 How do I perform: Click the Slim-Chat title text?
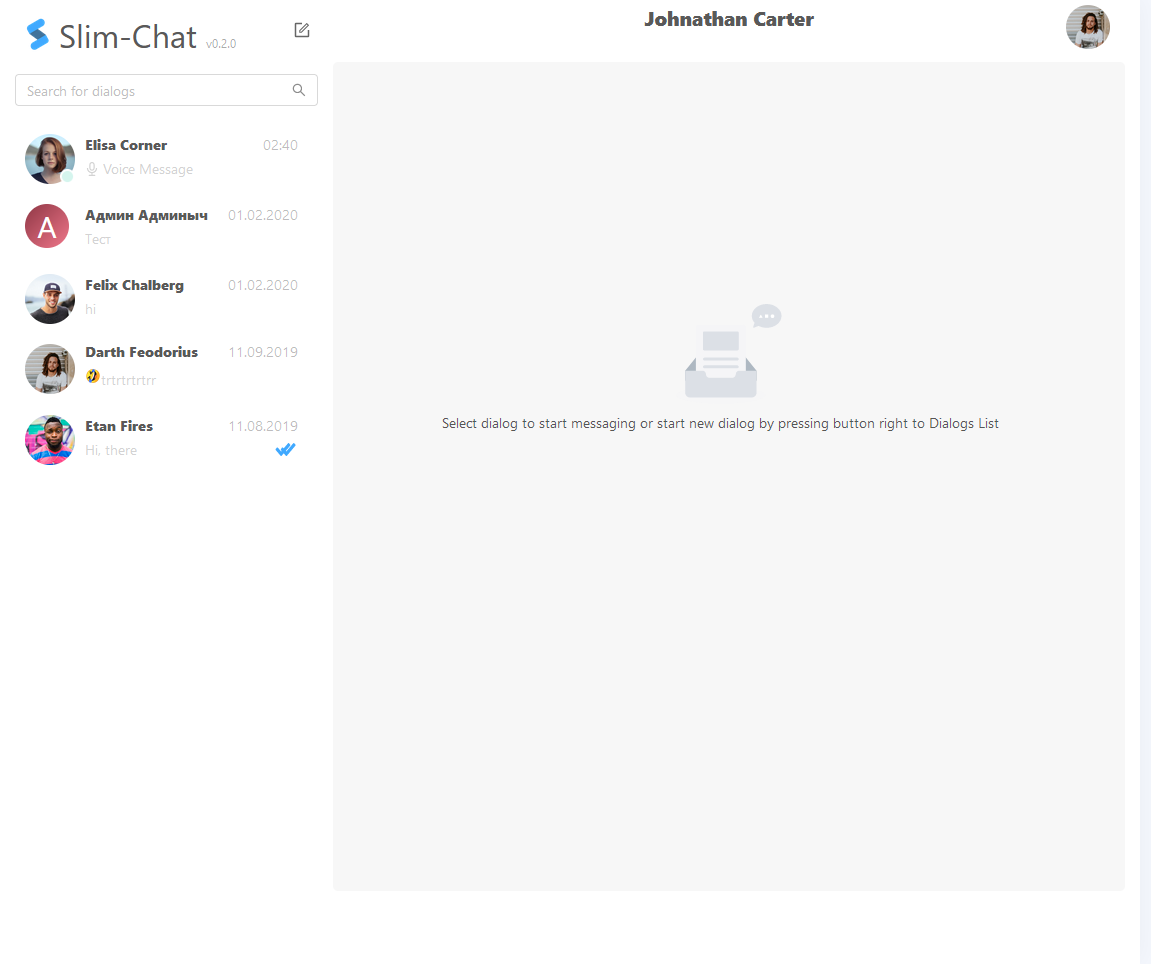(x=128, y=36)
